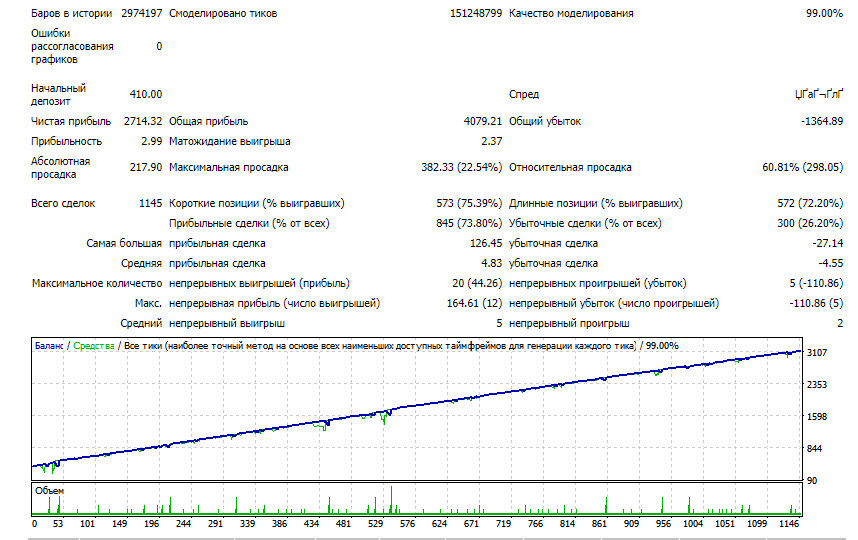Click the 'Качество моделирования' label

click(571, 13)
